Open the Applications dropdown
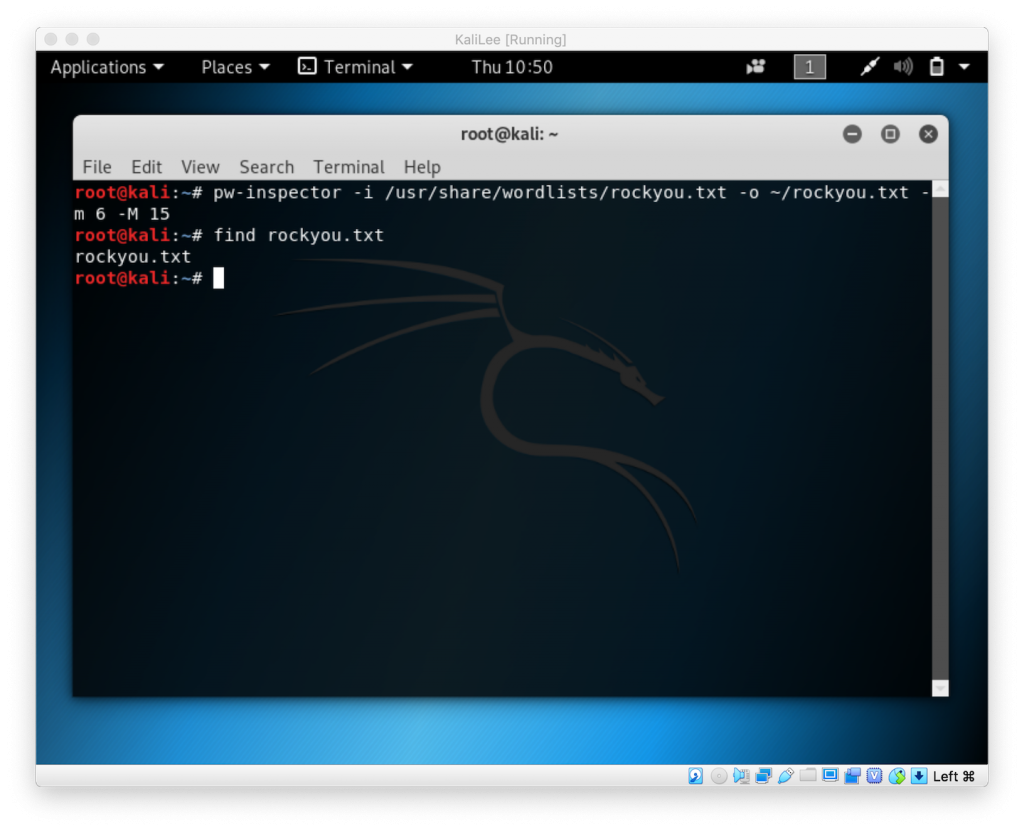 (x=106, y=67)
